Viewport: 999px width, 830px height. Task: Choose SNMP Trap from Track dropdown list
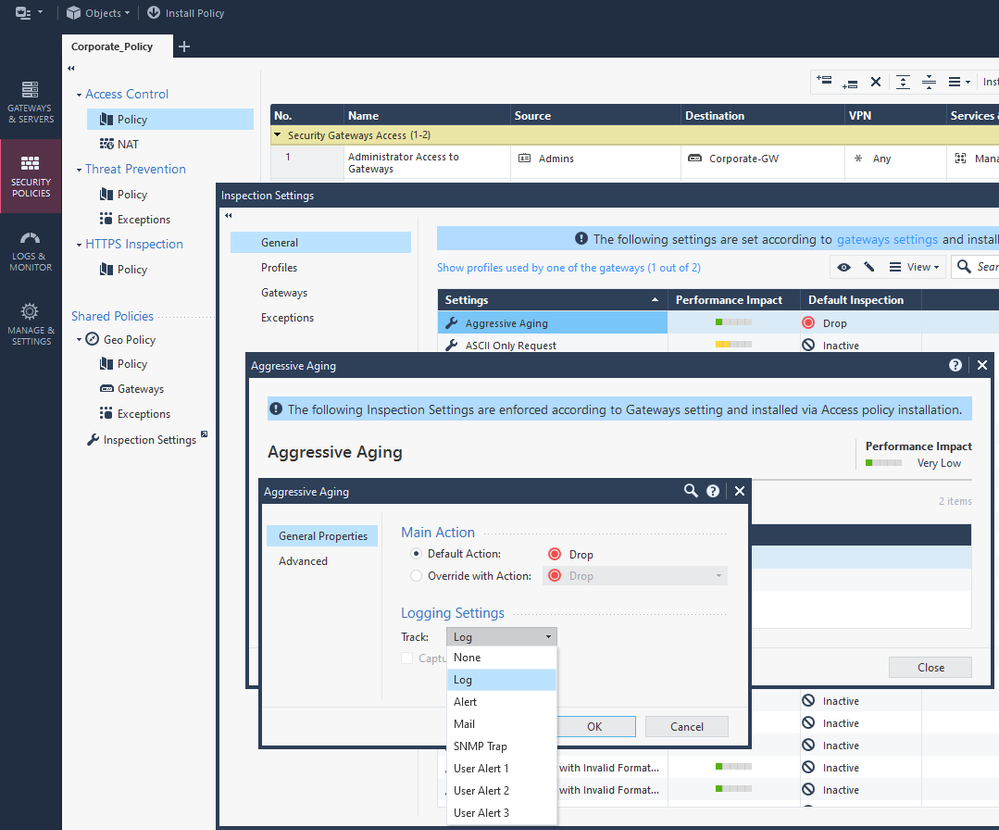click(x=480, y=747)
